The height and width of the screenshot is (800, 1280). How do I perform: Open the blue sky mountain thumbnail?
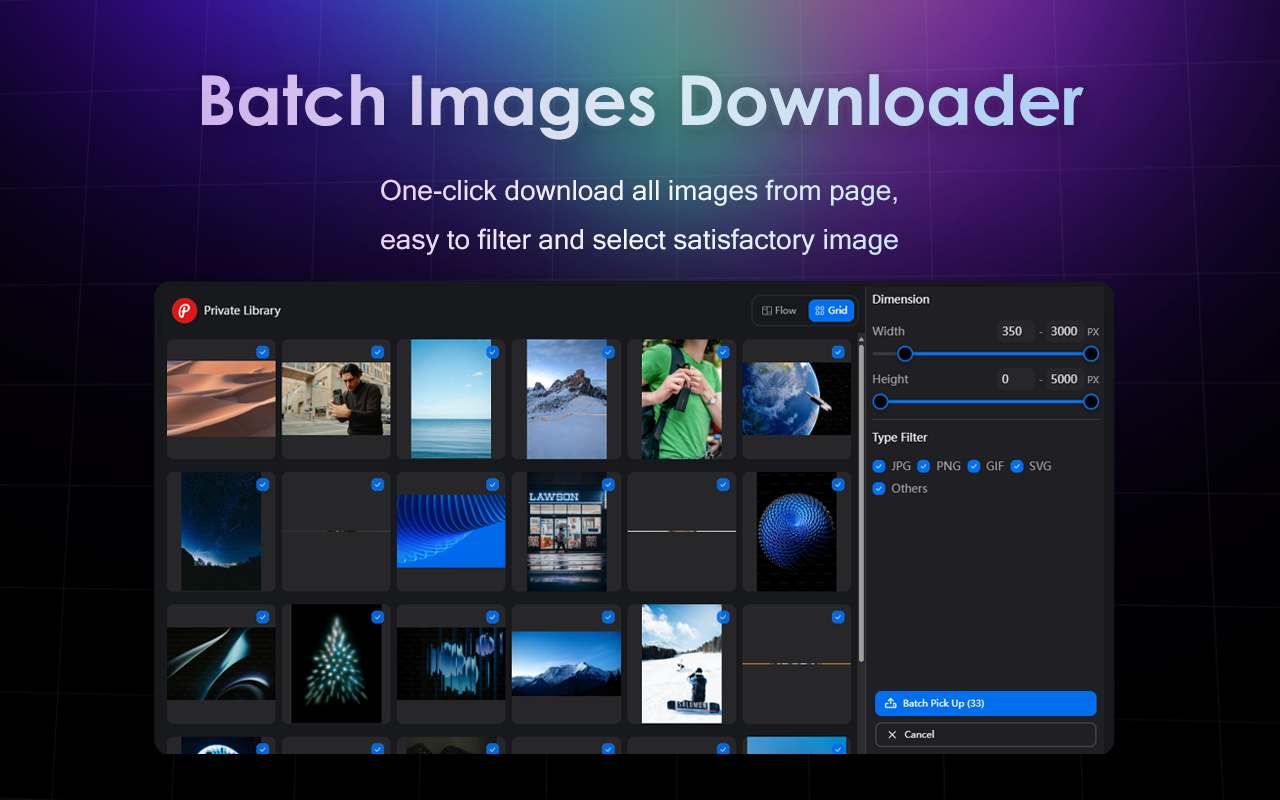[x=567, y=664]
